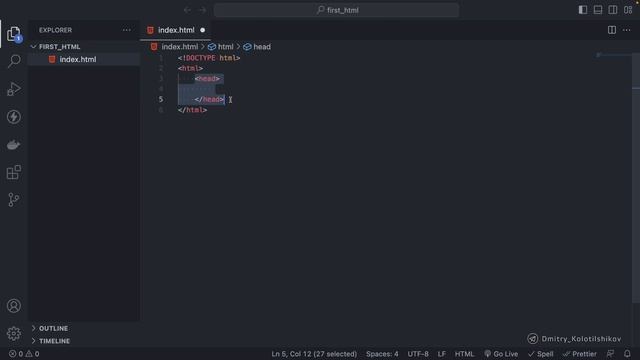The width and height of the screenshot is (640, 360).
Task: Open editor More Actions ellipsis
Action: (627, 30)
